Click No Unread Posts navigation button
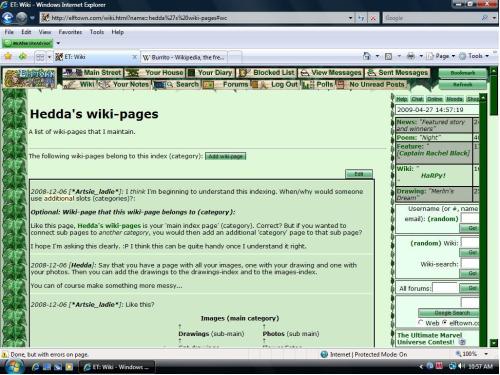Image resolution: width=500 pixels, height=375 pixels. pyautogui.click(x=371, y=84)
